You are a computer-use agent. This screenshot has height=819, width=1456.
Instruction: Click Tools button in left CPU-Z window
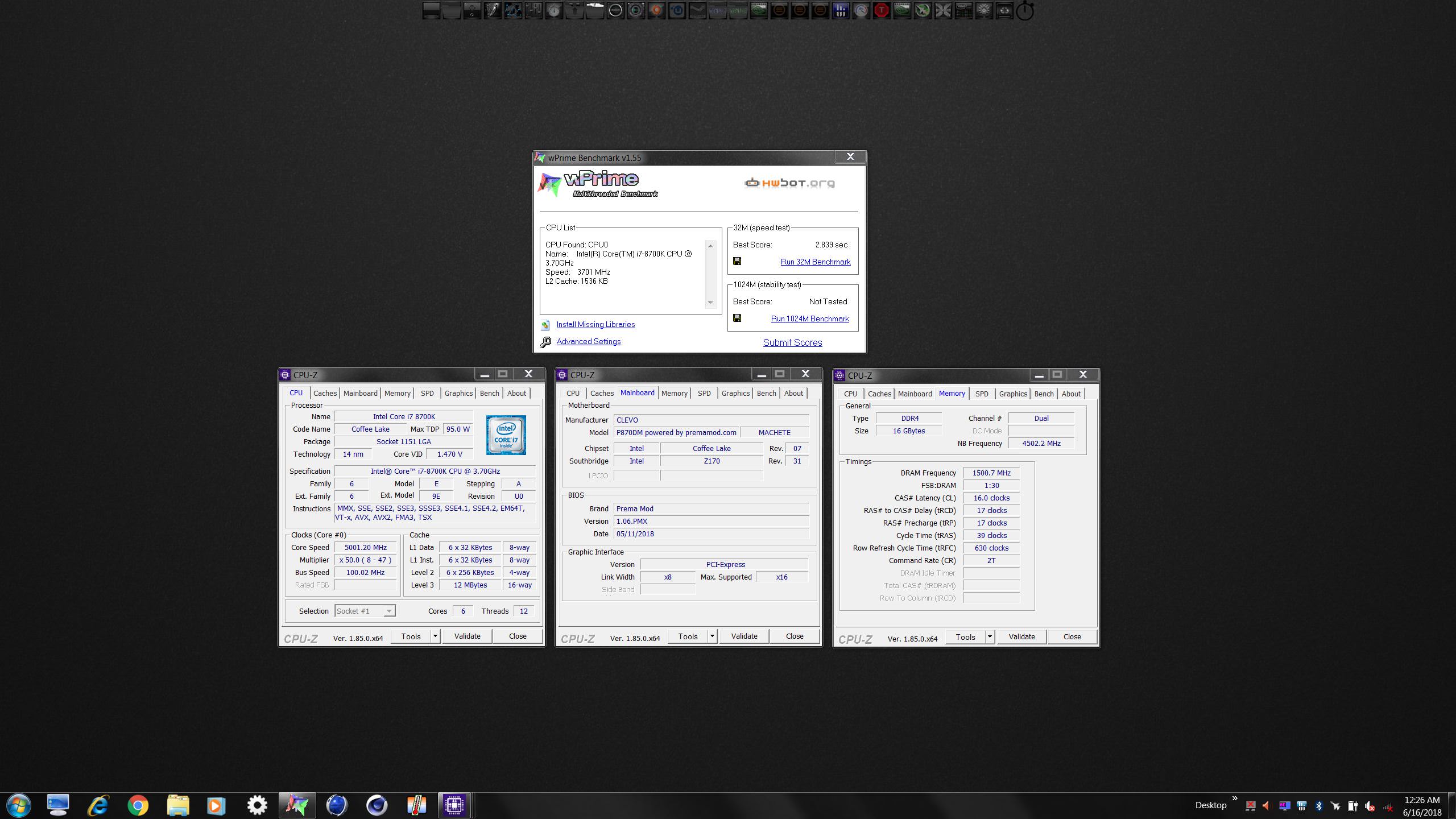tap(411, 636)
